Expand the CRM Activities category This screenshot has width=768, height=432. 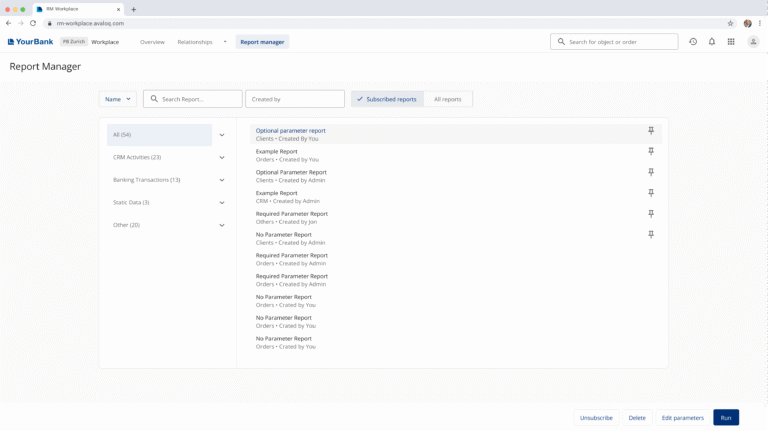point(222,157)
